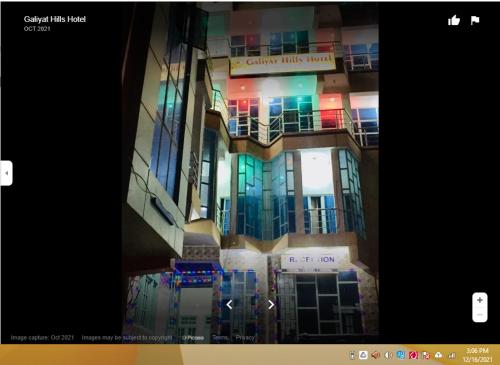Show previous photo with left chevron
This screenshot has height=365, width=500.
pos(229,304)
